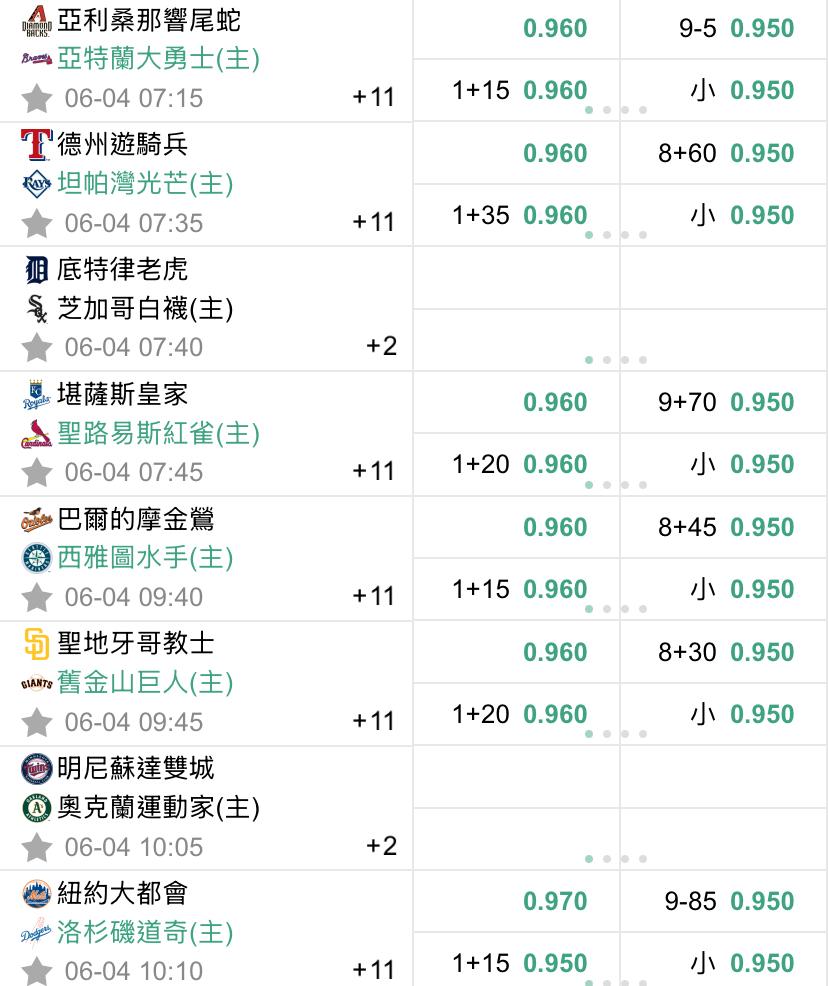Open 聖路易斯紅雀(主) team link

click(158, 433)
